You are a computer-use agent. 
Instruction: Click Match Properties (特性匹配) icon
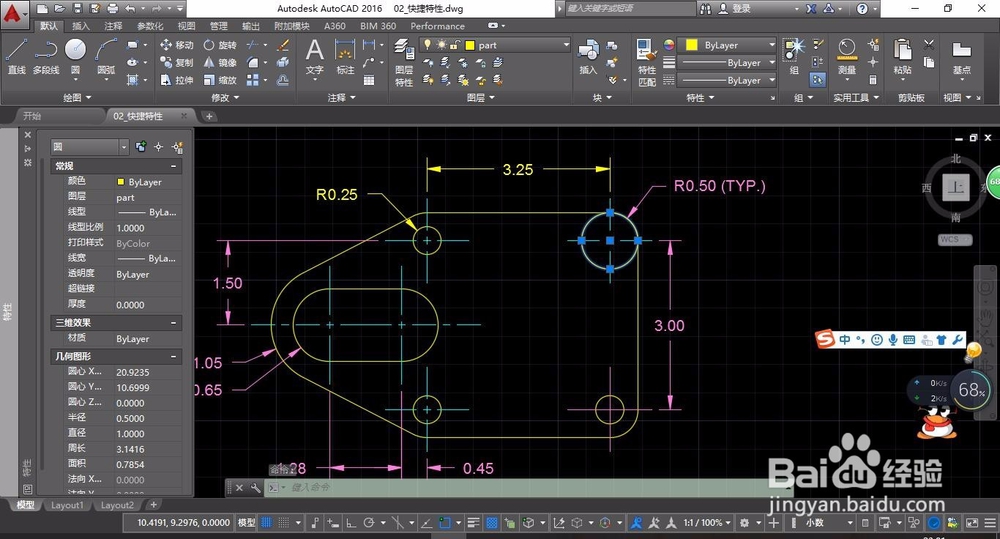coord(647,63)
